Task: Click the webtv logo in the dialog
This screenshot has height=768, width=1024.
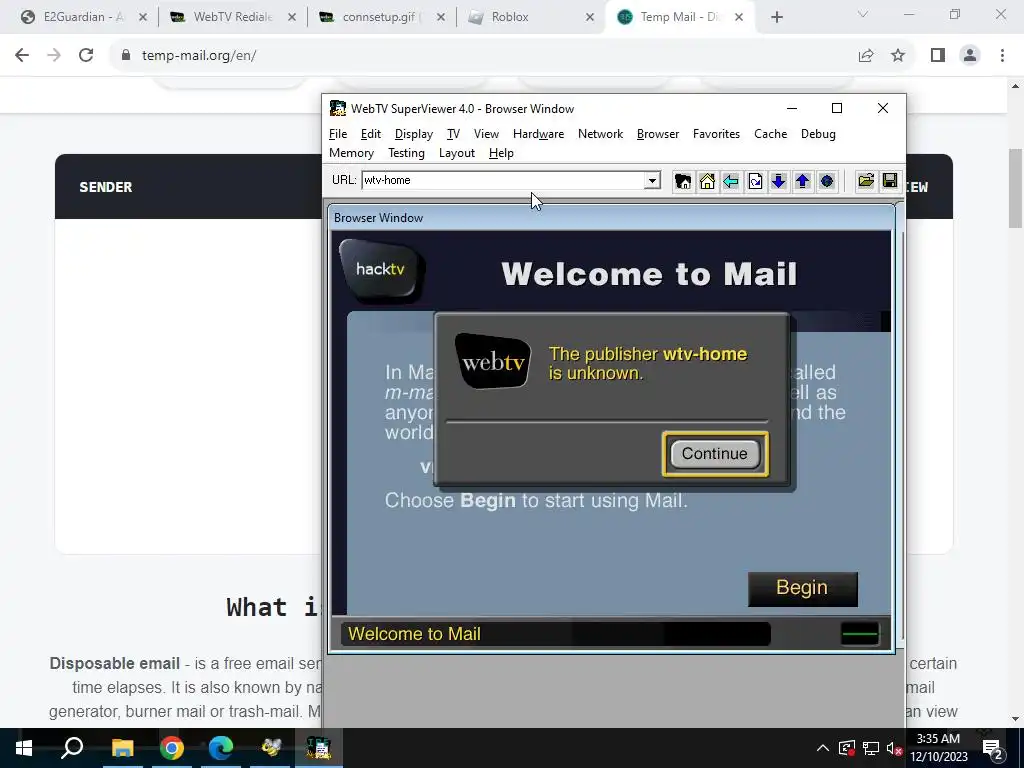Action: pyautogui.click(x=493, y=361)
